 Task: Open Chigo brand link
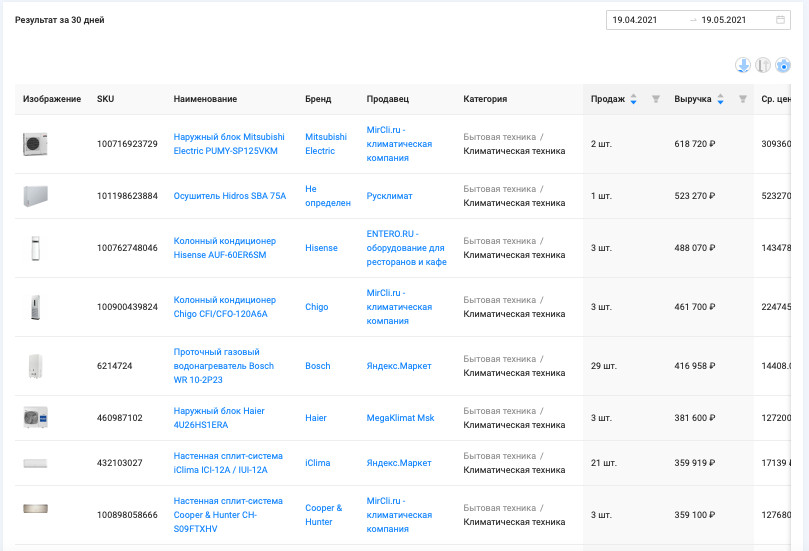click(x=316, y=307)
